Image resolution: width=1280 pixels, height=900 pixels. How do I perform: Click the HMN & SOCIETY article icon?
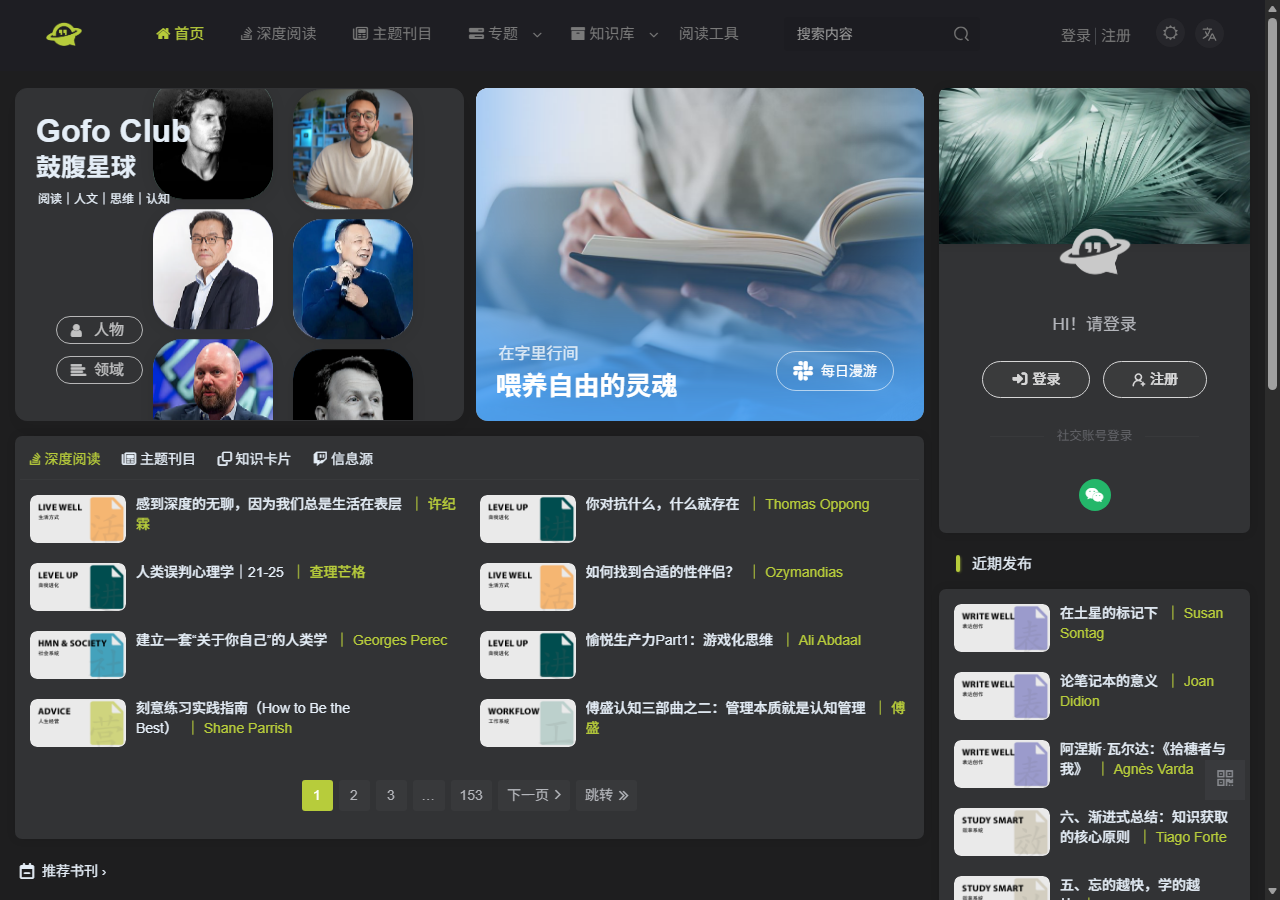point(78,655)
